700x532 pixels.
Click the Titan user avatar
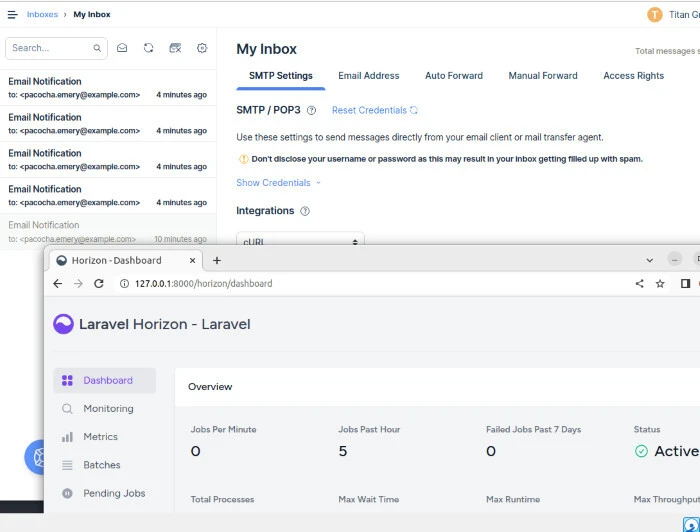(654, 15)
